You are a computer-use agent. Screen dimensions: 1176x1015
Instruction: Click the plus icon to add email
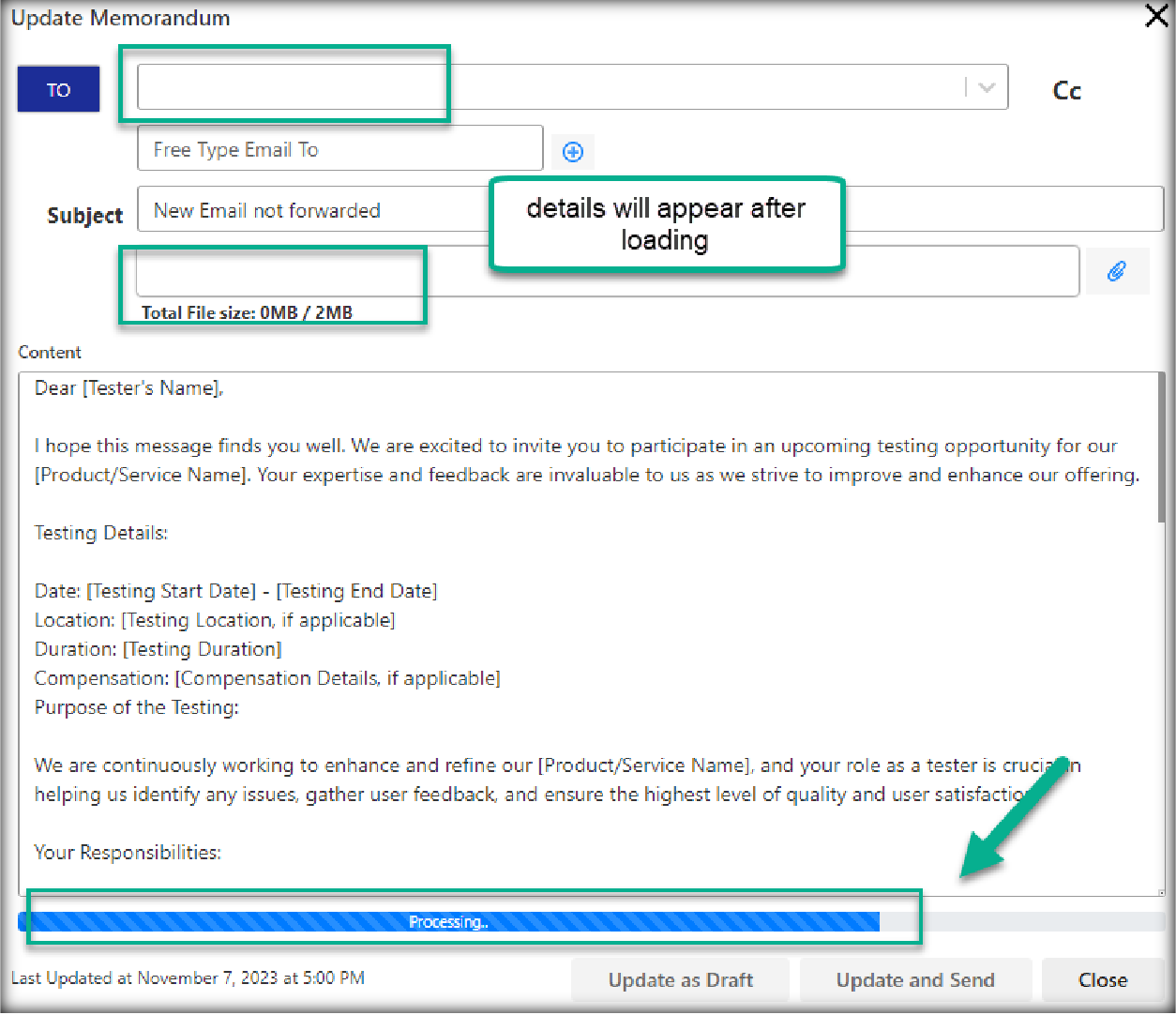tap(572, 151)
